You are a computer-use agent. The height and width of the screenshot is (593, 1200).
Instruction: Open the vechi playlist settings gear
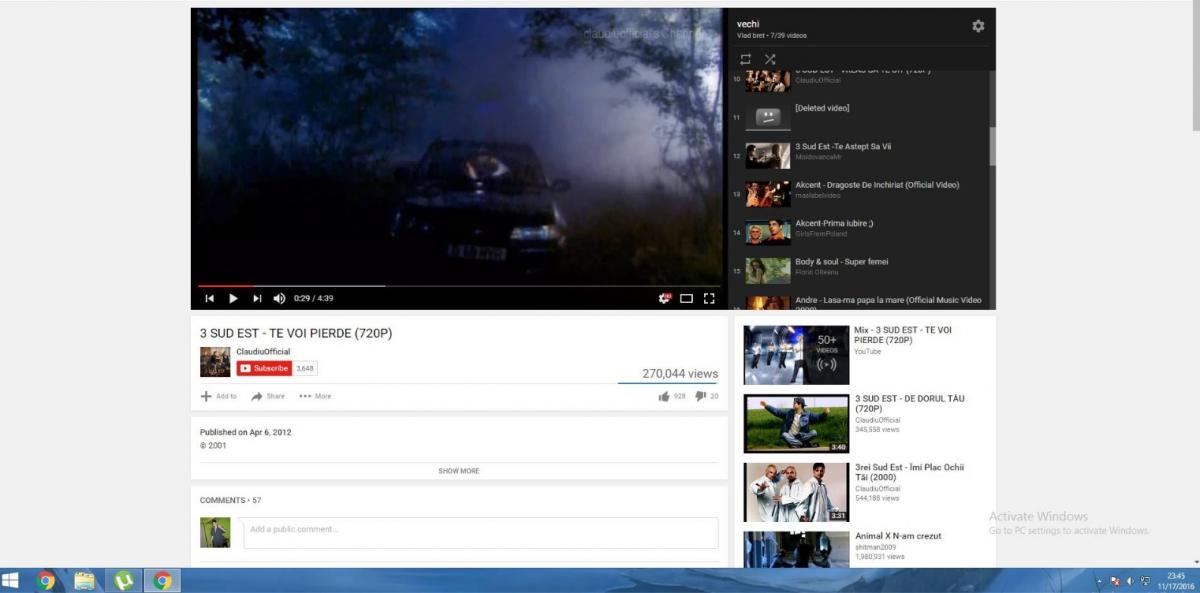pos(978,26)
